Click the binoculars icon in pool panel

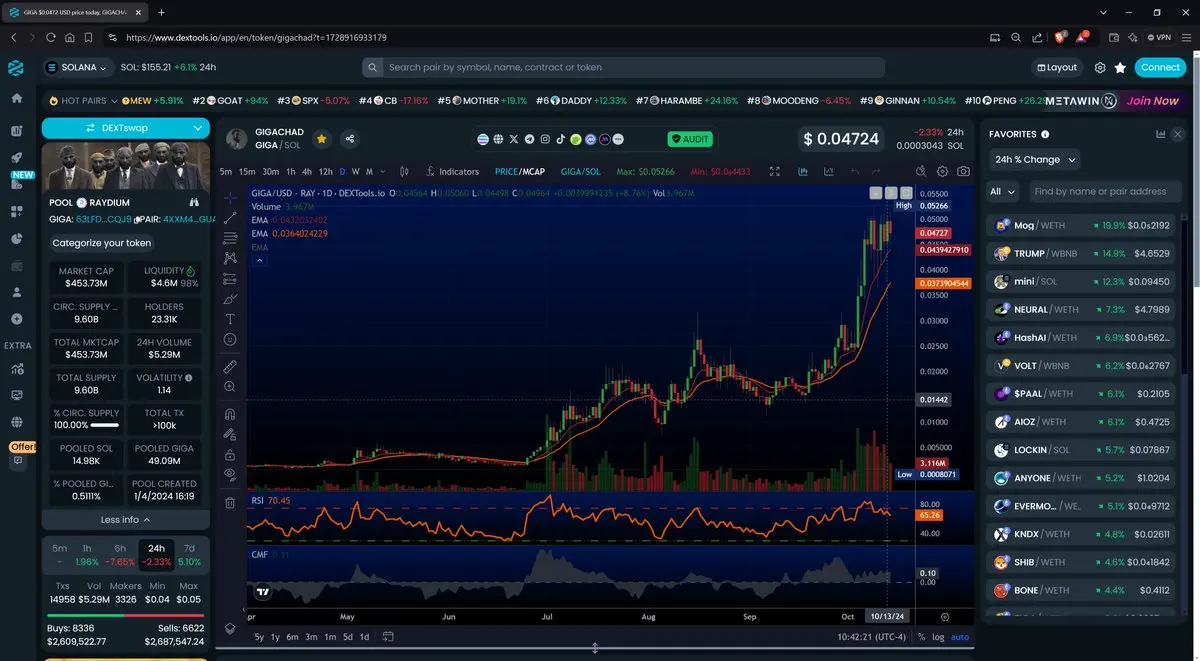(x=194, y=202)
